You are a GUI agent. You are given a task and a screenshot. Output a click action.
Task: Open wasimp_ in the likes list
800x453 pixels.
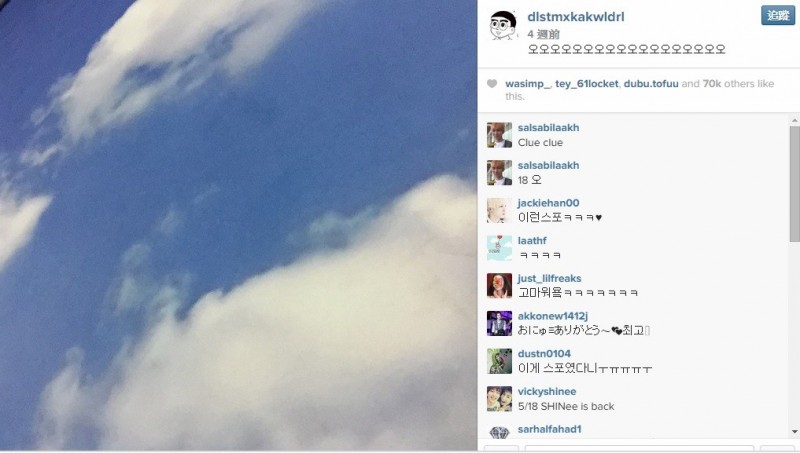click(528, 84)
